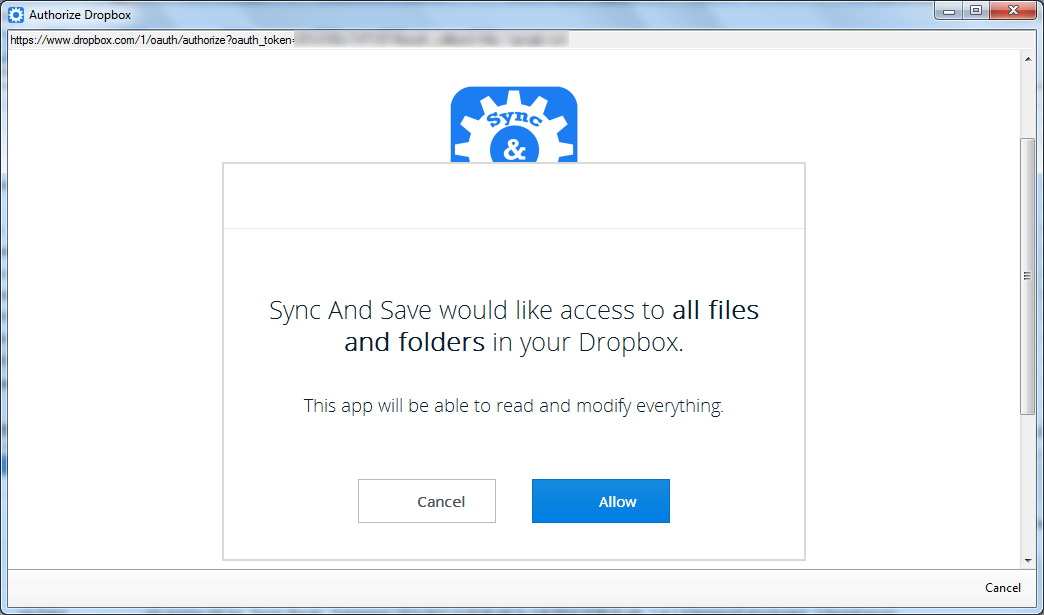Click the minimize window icon
Screen dimensions: 1044x615
click(947, 10)
